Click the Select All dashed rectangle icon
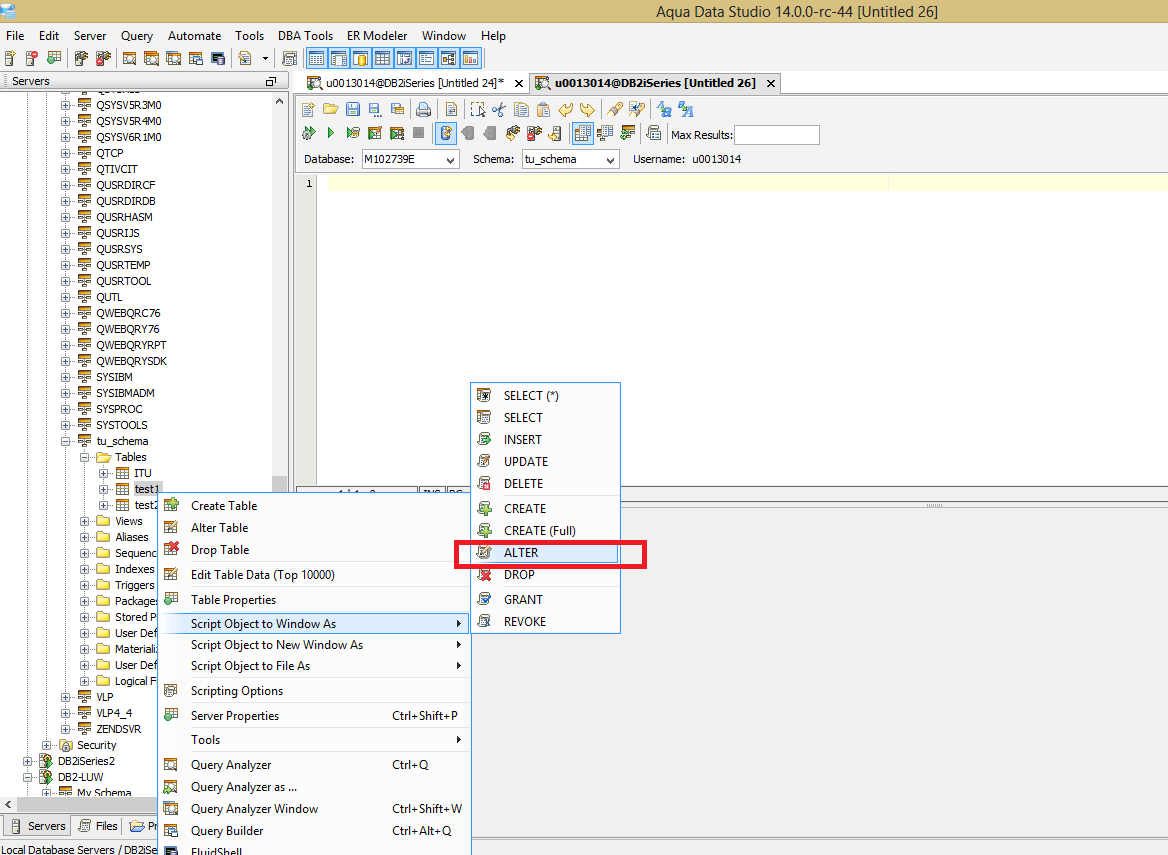Viewport: 1168px width, 855px height. pyautogui.click(x=477, y=110)
